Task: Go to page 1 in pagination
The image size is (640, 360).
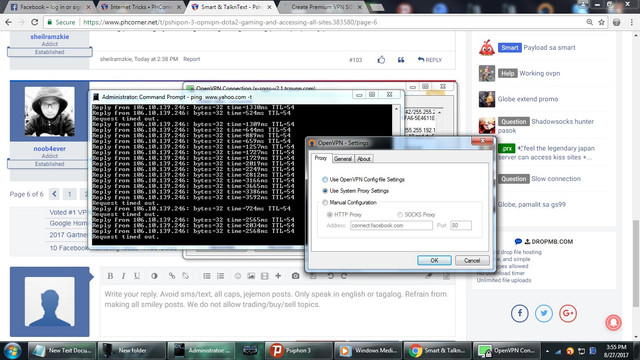Action: pos(69,194)
